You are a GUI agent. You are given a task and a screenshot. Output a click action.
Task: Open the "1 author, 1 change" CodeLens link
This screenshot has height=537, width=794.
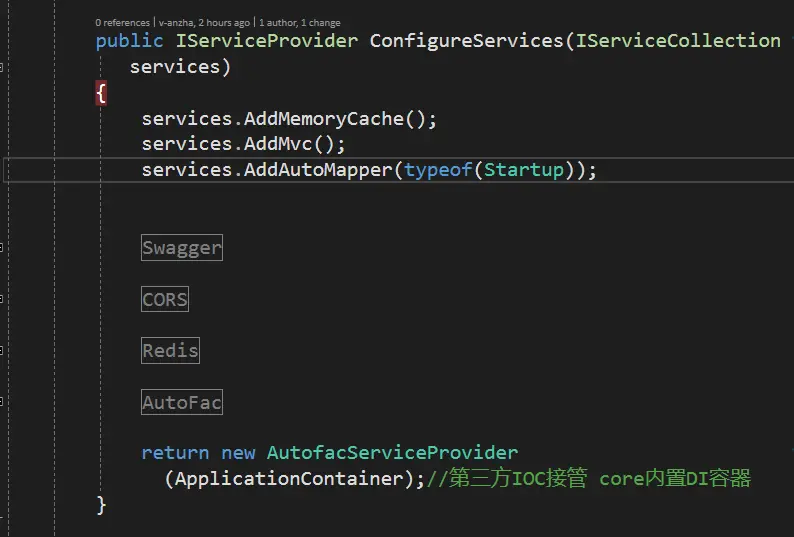click(x=300, y=23)
